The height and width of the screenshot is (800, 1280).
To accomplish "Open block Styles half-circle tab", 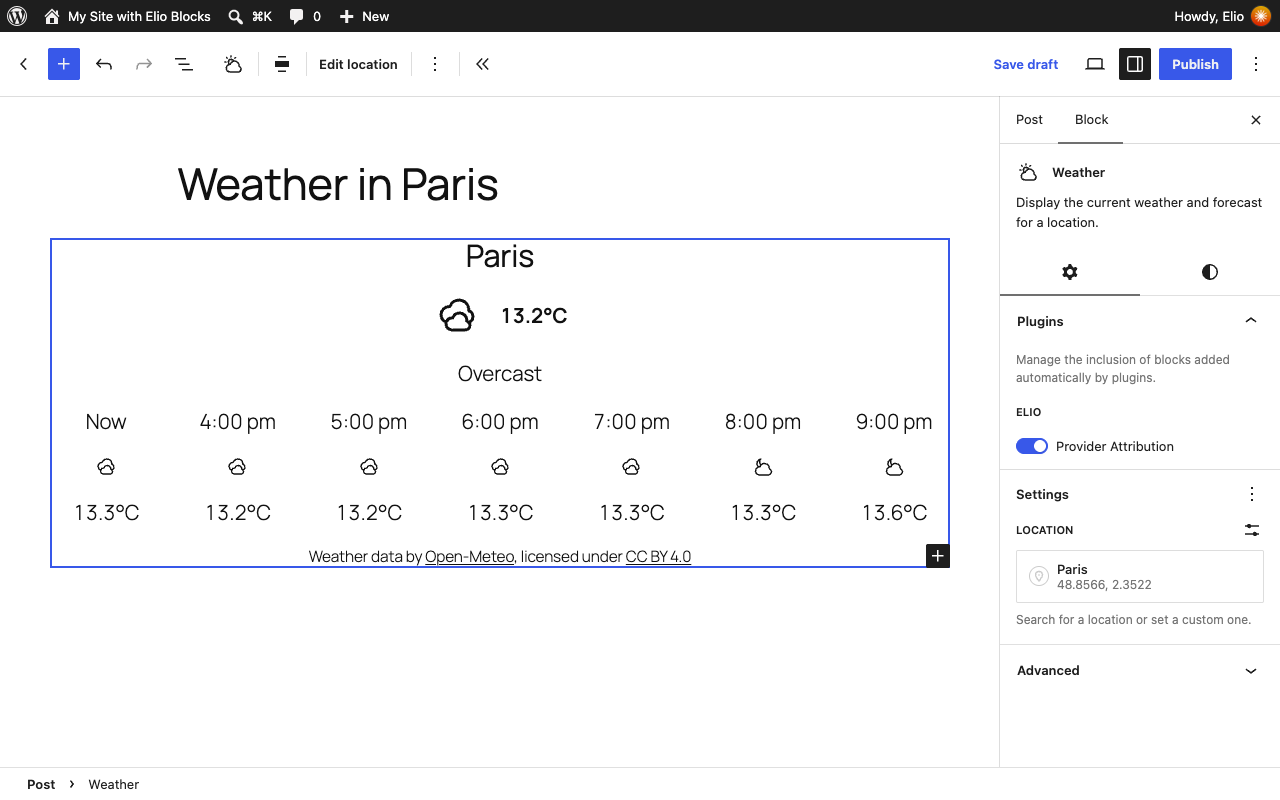I will 1210,272.
